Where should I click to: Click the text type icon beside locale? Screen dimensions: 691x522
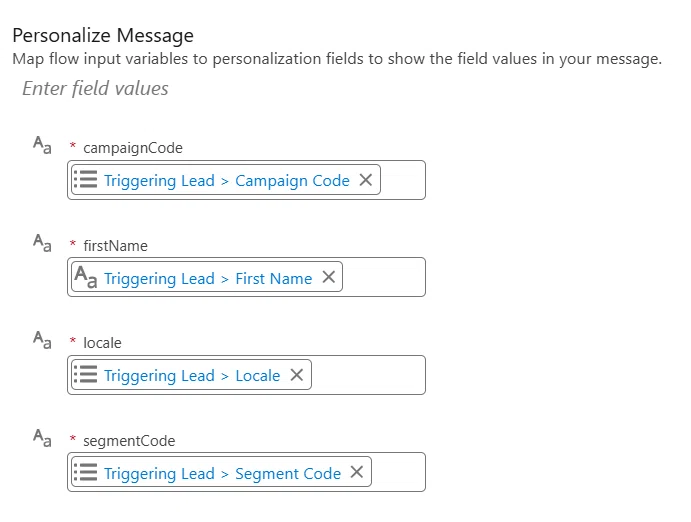tap(42, 340)
